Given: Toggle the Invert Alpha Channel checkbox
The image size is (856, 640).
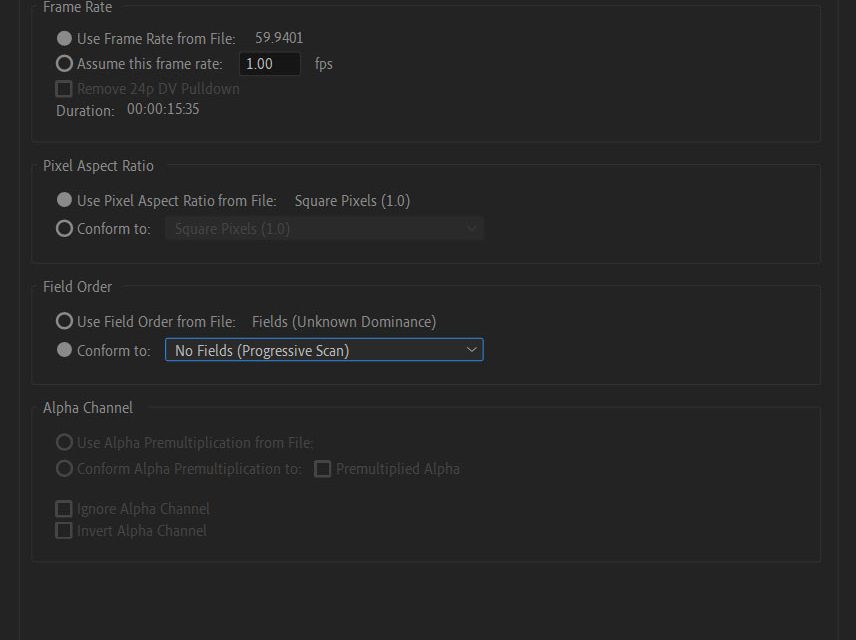Looking at the screenshot, I should [64, 531].
